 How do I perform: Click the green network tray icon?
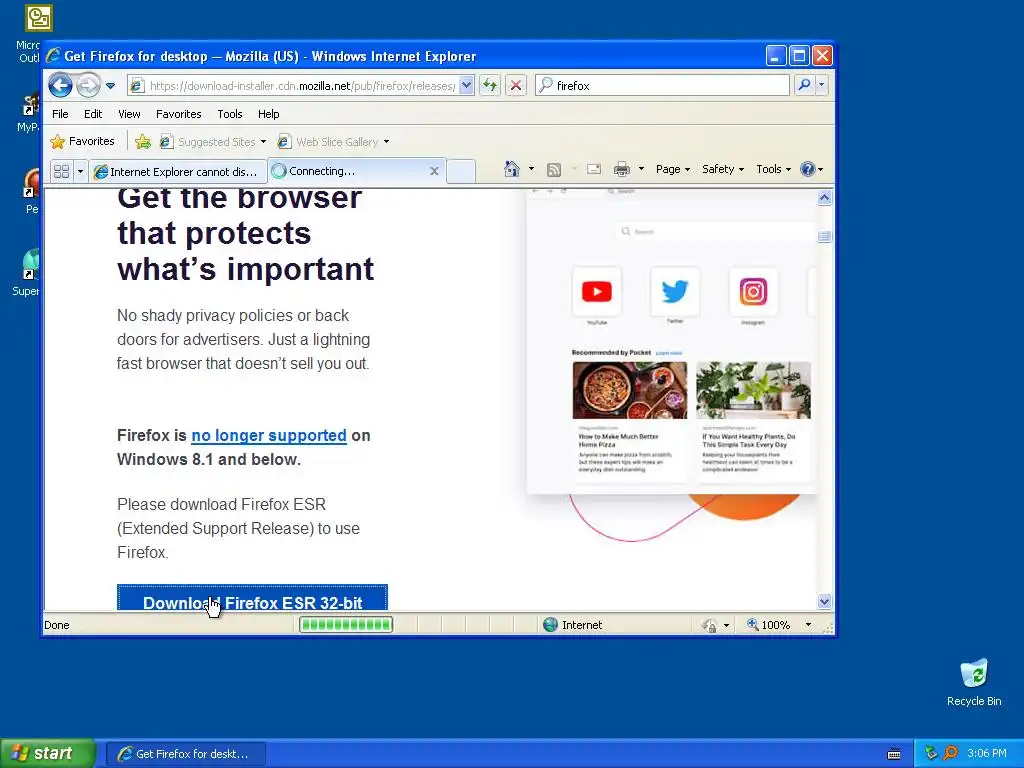click(931, 754)
